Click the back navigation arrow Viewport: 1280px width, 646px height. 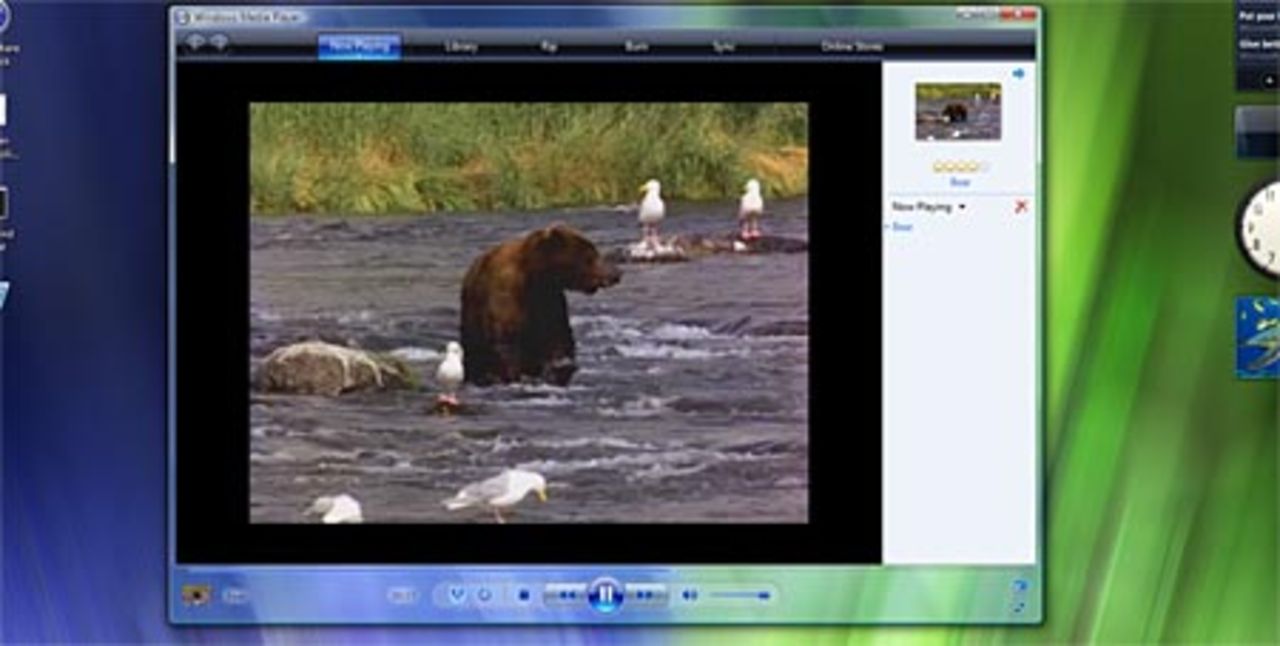195,43
